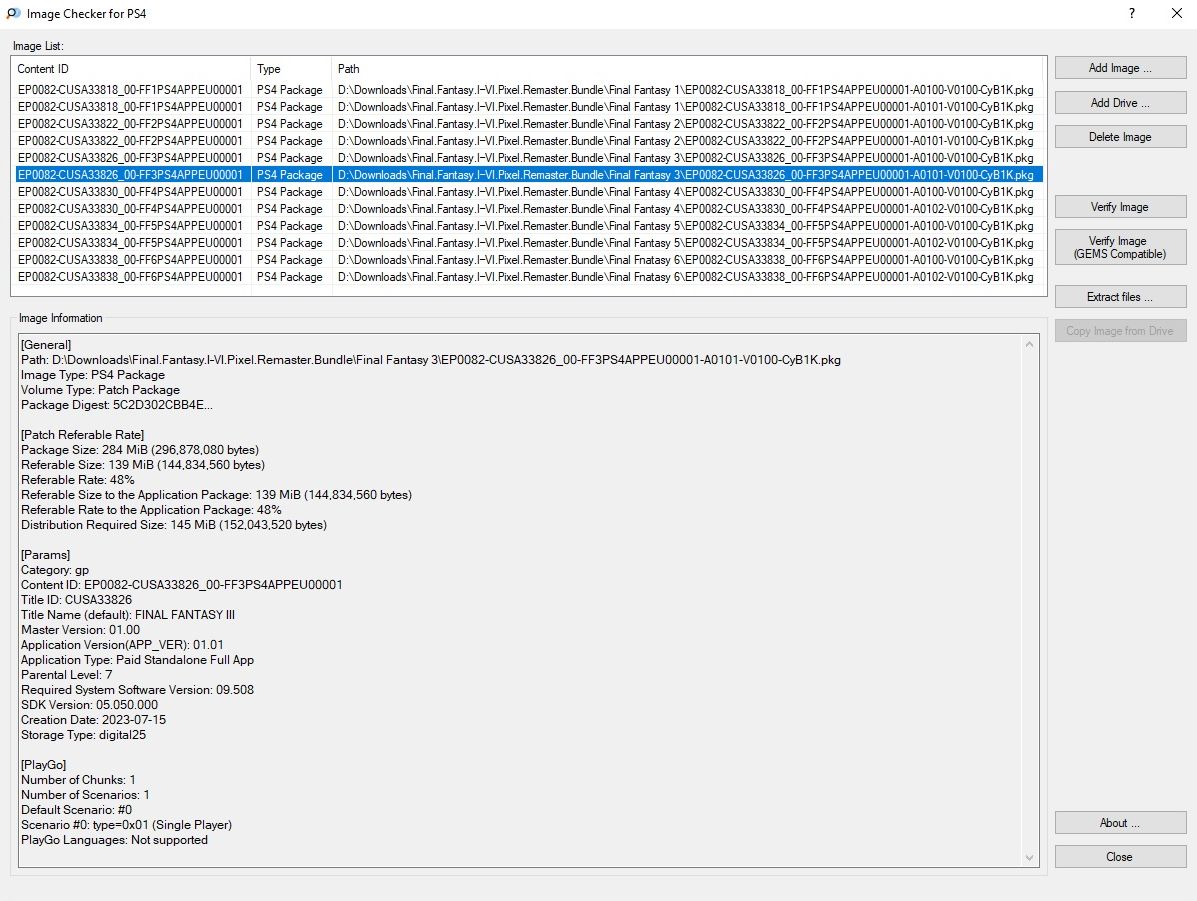Click the Add Drive button
1197x901 pixels.
[1120, 102]
